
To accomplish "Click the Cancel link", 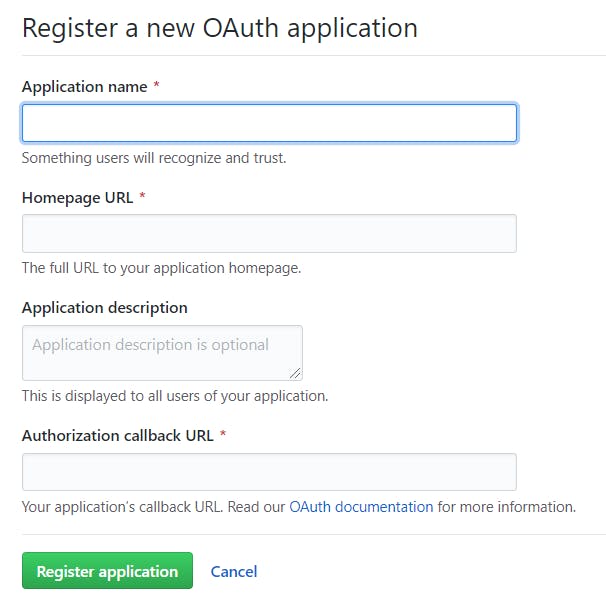I will (x=234, y=572).
